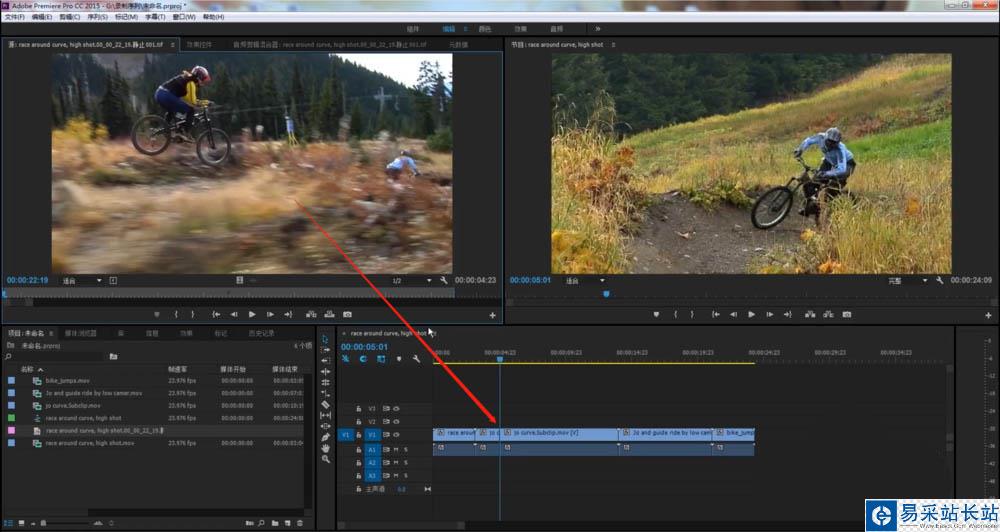
Task: Open the 序列(S) menu
Action: pos(97,17)
